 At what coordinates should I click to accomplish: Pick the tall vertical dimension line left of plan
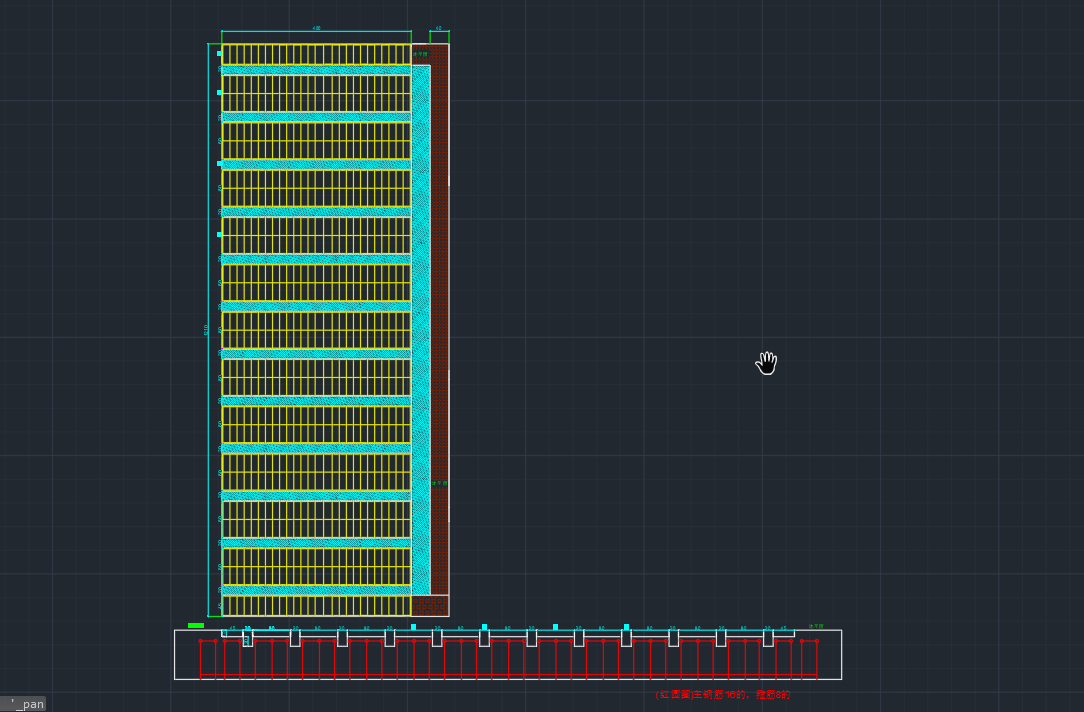tap(208, 330)
